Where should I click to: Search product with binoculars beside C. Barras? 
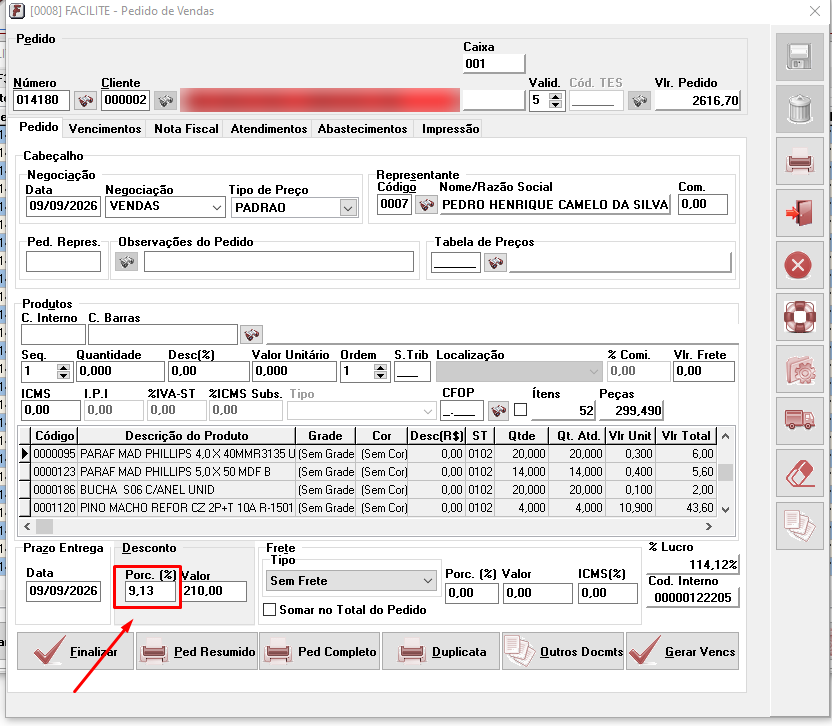coord(252,334)
